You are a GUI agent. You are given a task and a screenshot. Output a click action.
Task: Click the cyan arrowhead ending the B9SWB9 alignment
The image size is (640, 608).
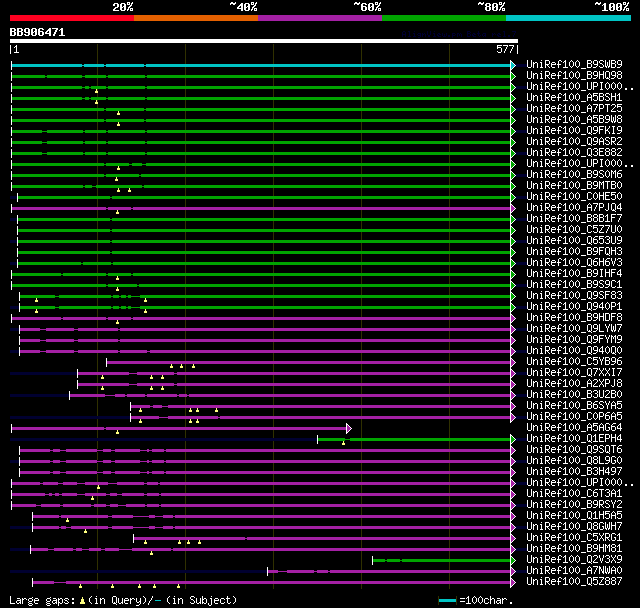tap(514, 65)
